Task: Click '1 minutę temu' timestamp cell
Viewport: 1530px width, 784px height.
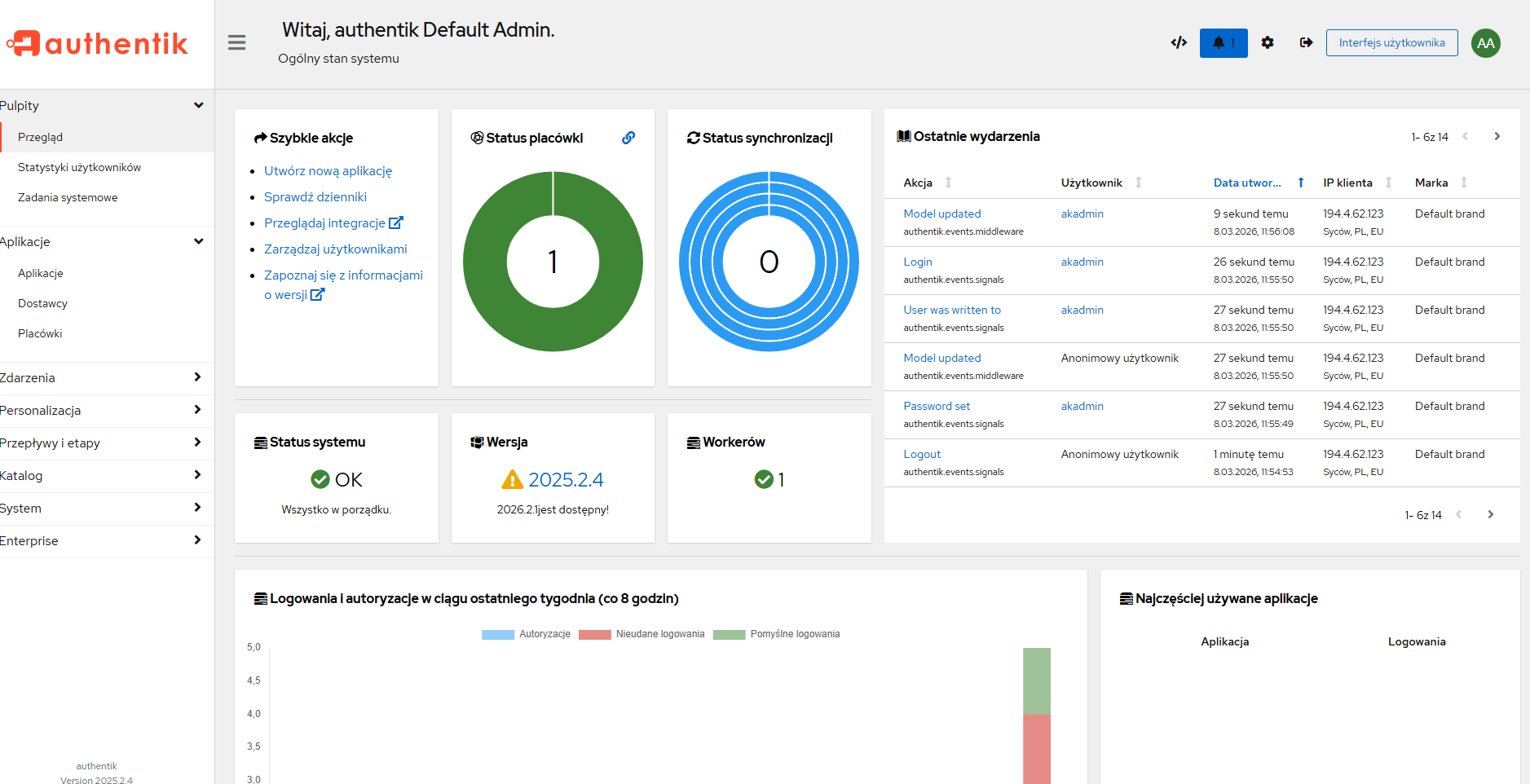Action: (x=1248, y=454)
